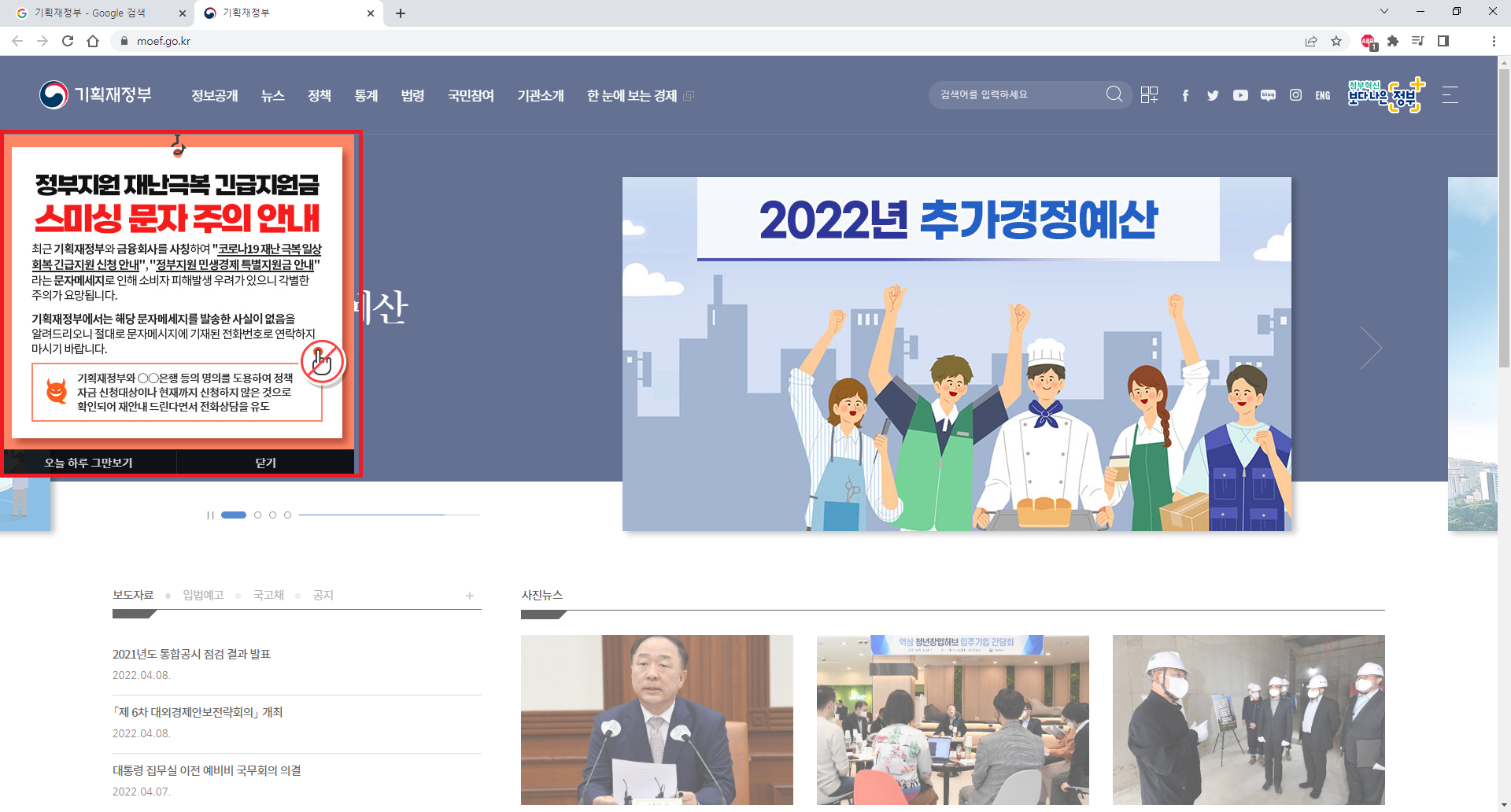Click the moef.go.kr address bar

click(708, 41)
